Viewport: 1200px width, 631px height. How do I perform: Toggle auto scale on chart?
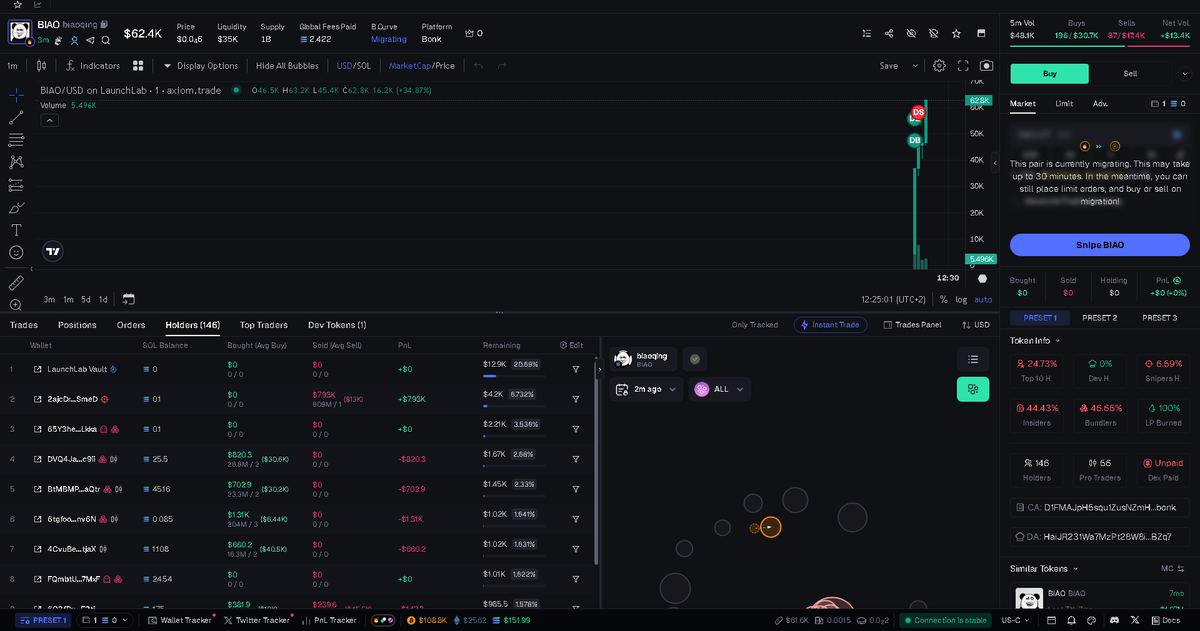pyautogui.click(x=983, y=299)
